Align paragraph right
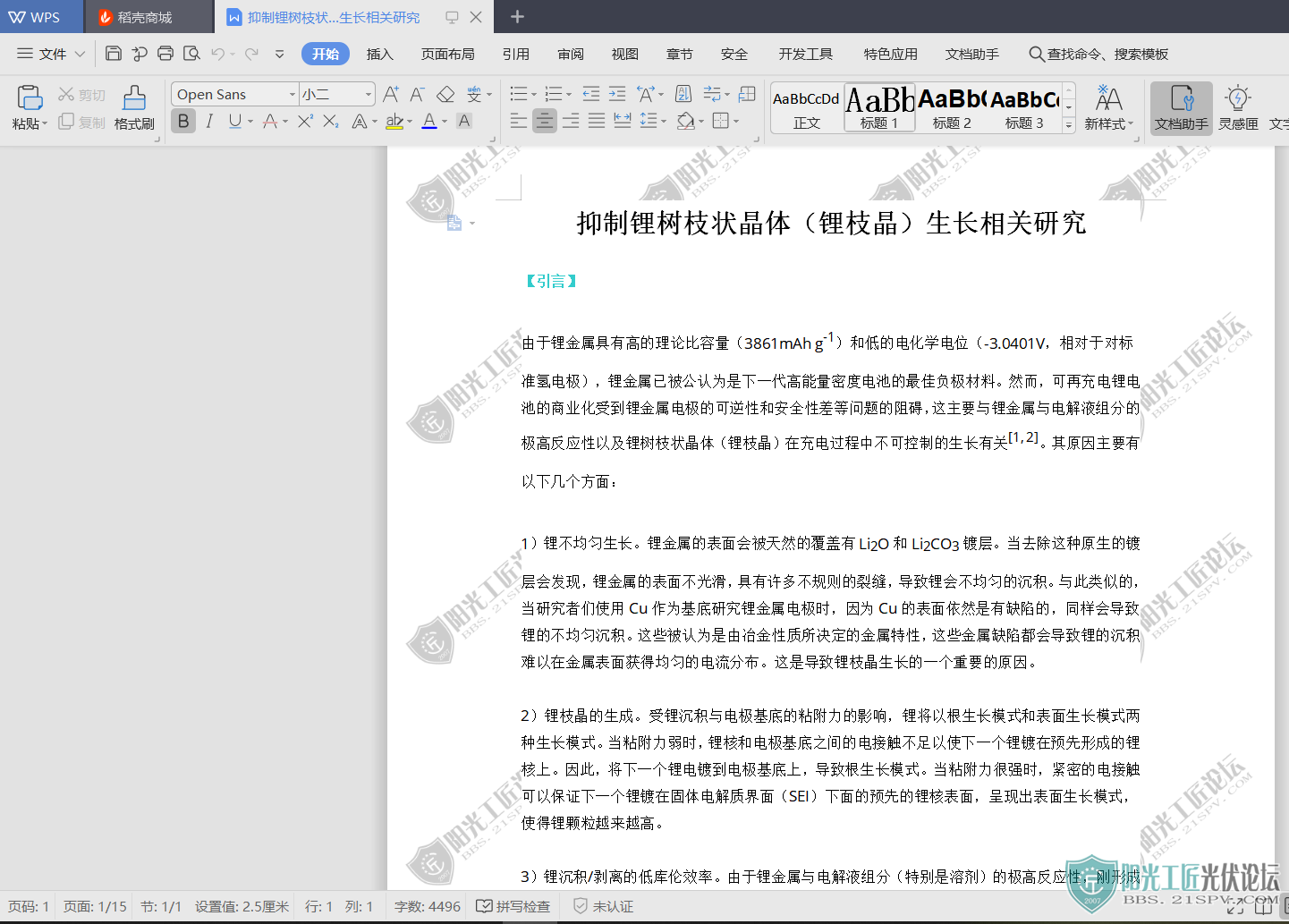This screenshot has width=1289, height=924. point(571,121)
